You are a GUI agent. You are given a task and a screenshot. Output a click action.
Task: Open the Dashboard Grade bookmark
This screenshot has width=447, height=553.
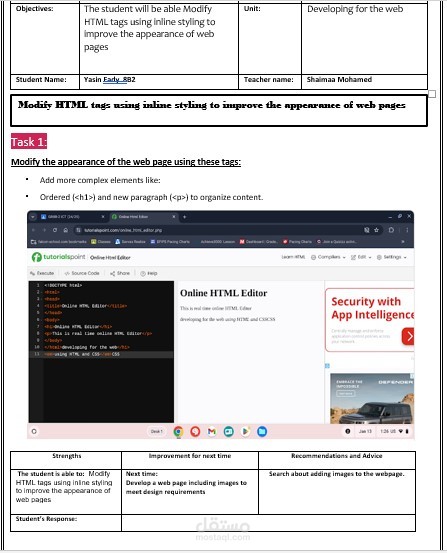click(258, 242)
